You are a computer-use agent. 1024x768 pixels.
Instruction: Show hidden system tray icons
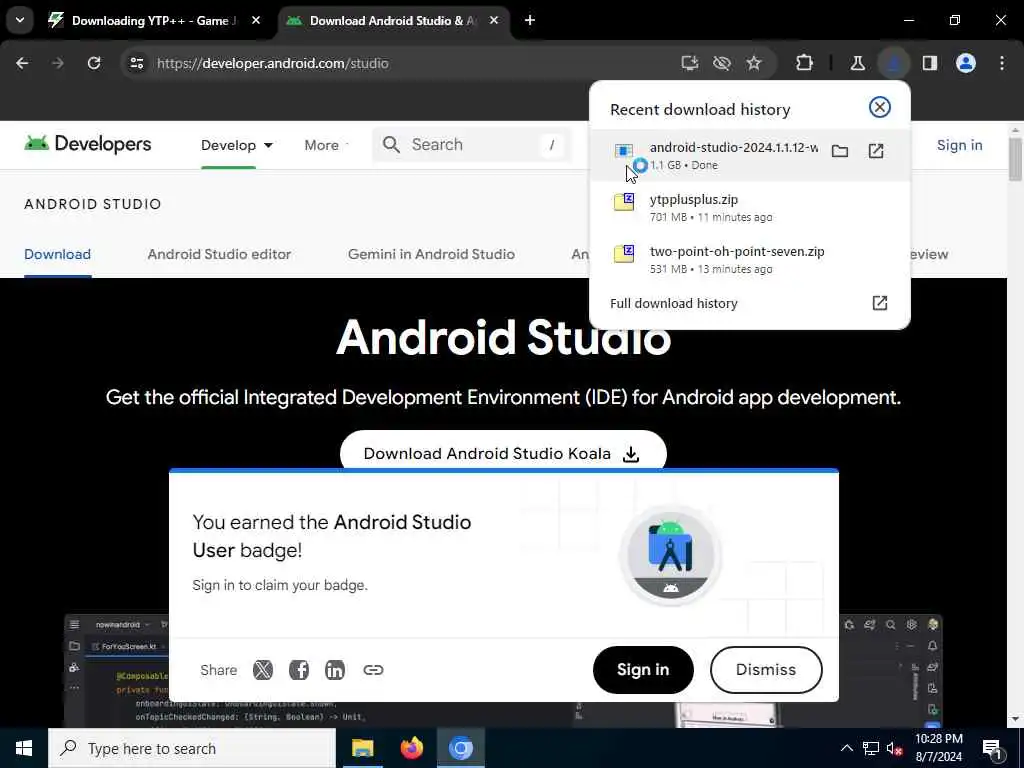(x=846, y=748)
